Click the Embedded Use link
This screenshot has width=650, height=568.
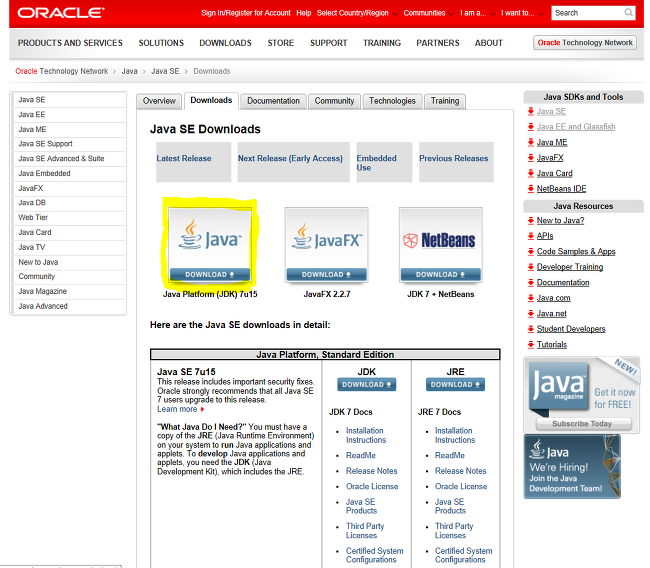click(376, 163)
